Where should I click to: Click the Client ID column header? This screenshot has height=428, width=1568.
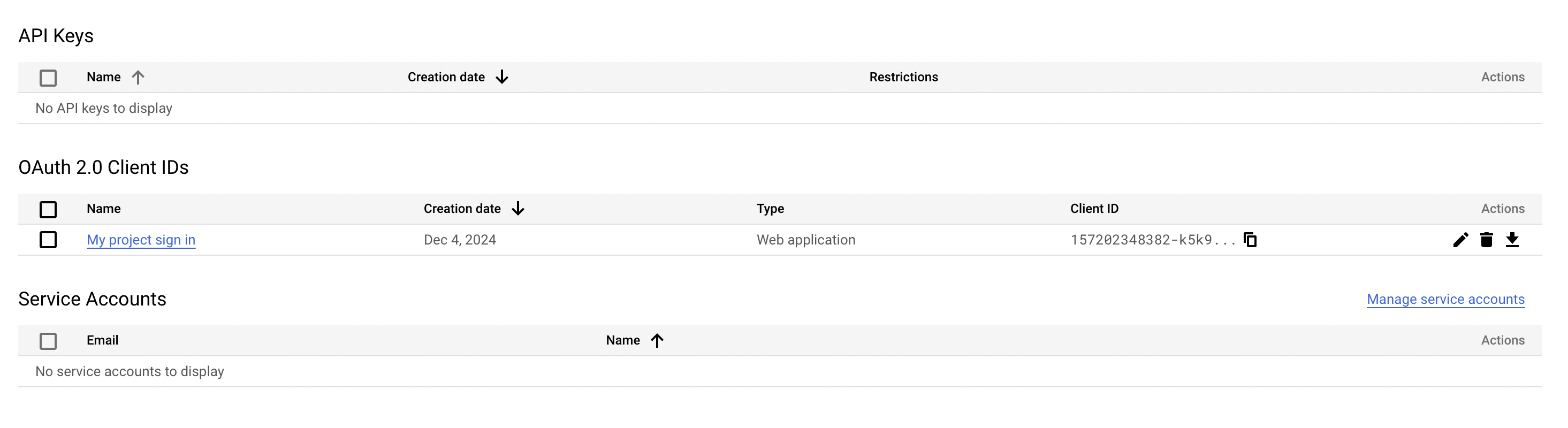1094,209
